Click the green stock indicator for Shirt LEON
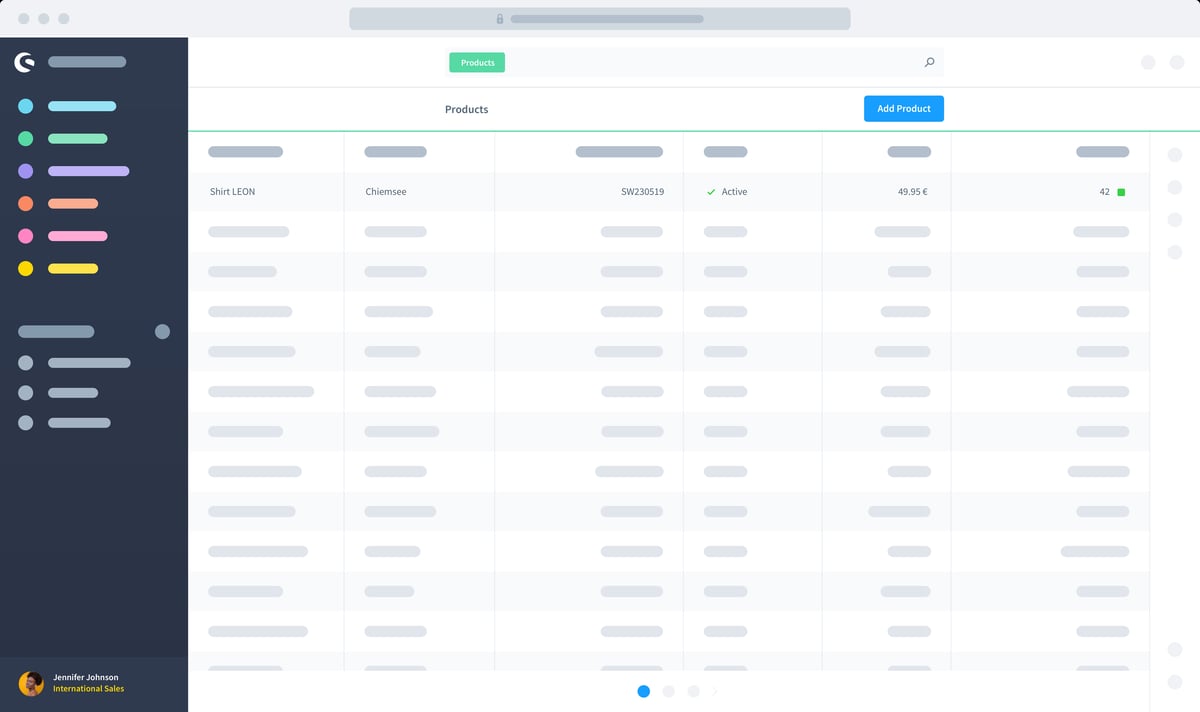This screenshot has height=712, width=1200. [1120, 191]
